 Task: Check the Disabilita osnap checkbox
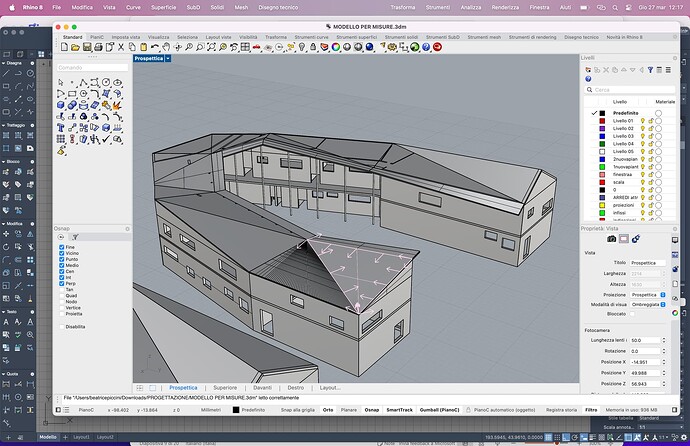[x=62, y=327]
